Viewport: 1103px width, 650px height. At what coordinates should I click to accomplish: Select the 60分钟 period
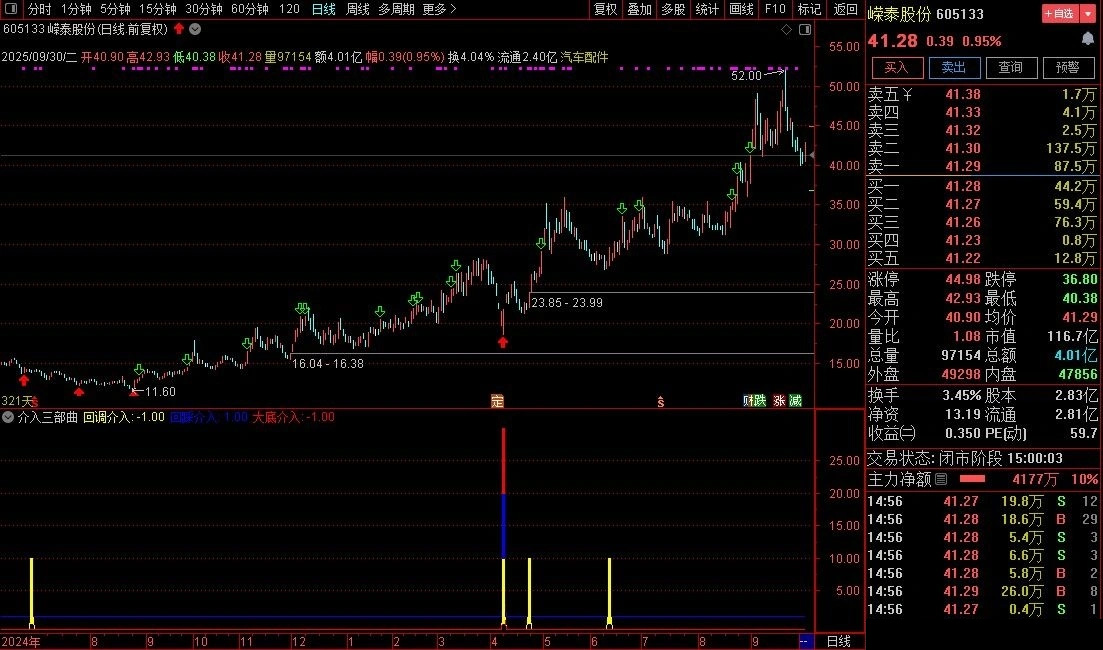click(x=250, y=9)
